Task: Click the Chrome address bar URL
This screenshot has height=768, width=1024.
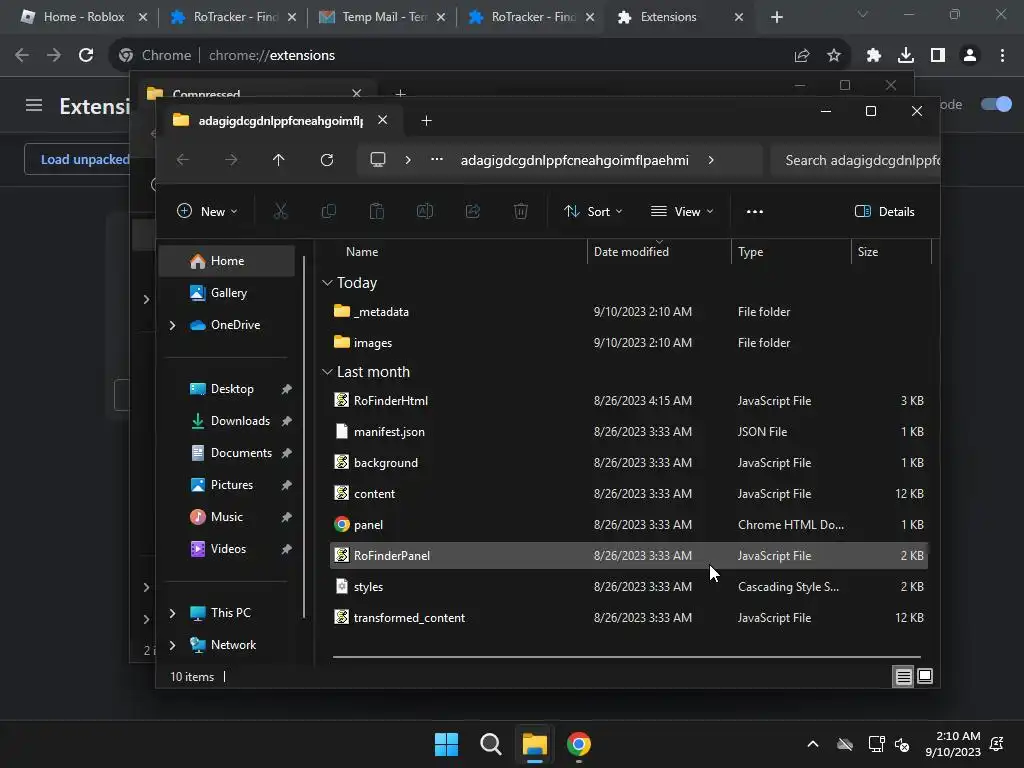Action: [x=271, y=56]
